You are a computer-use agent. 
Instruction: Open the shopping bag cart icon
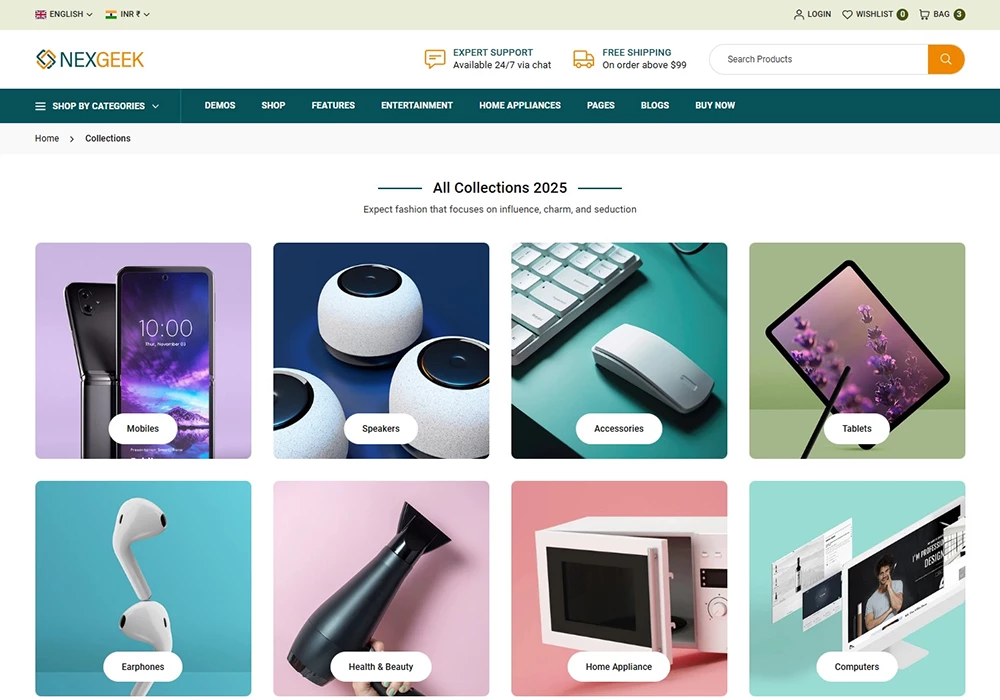tap(924, 14)
